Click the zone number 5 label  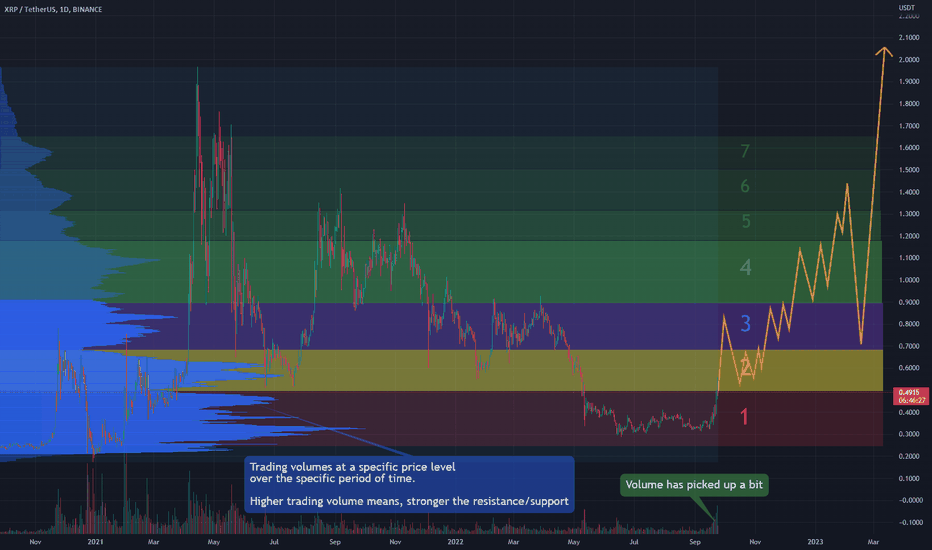pyautogui.click(x=746, y=221)
